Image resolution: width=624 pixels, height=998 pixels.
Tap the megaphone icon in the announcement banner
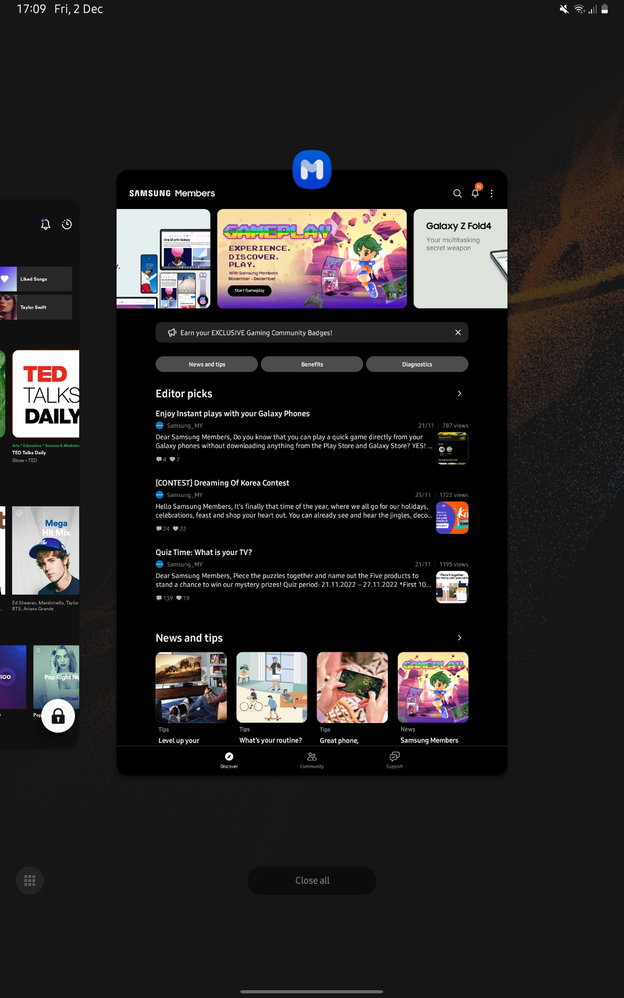tap(172, 332)
